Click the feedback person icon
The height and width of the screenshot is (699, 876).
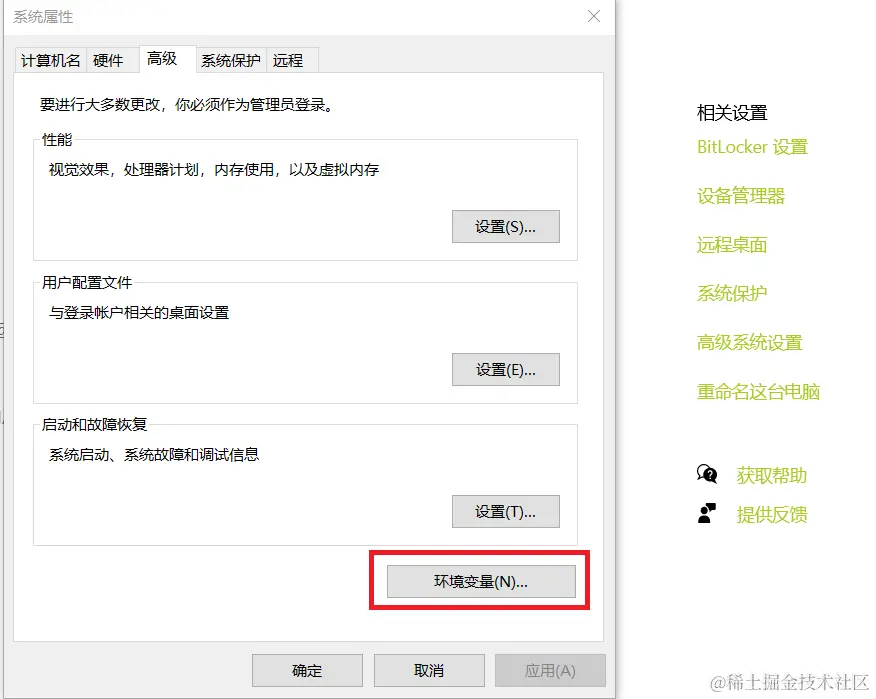click(708, 514)
